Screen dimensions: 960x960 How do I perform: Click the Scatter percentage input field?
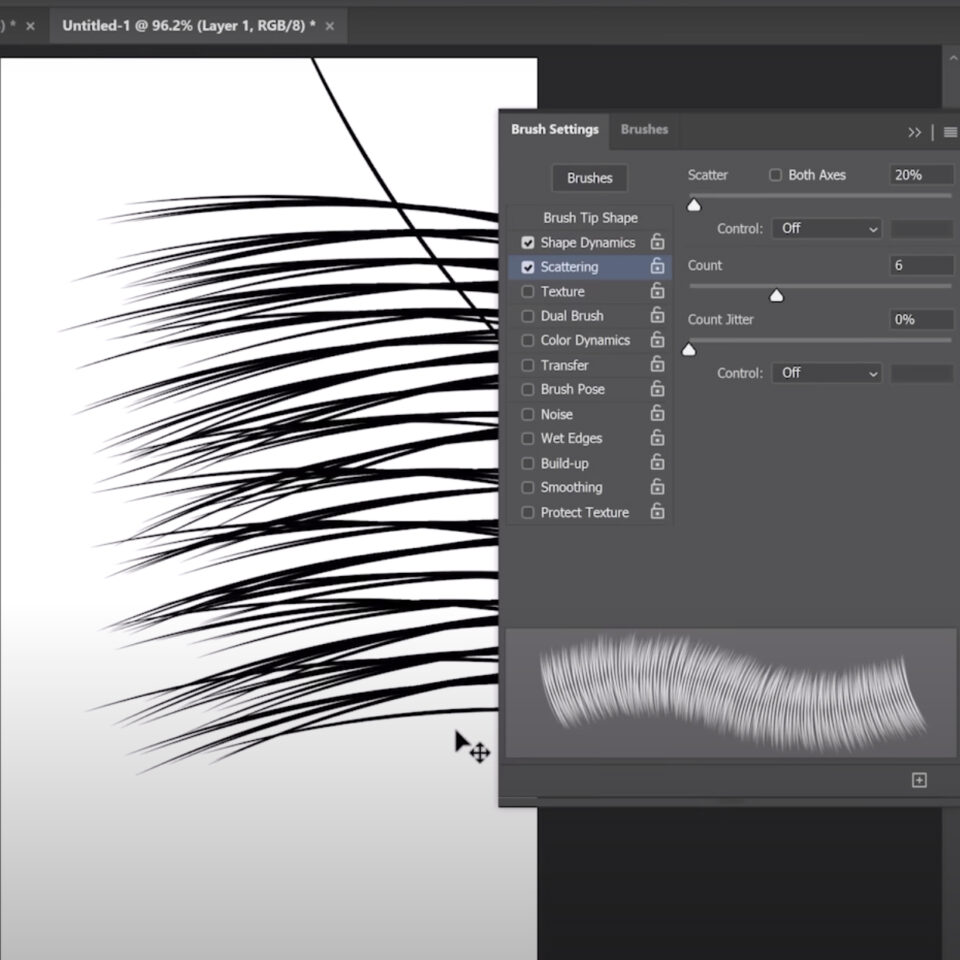pos(919,175)
